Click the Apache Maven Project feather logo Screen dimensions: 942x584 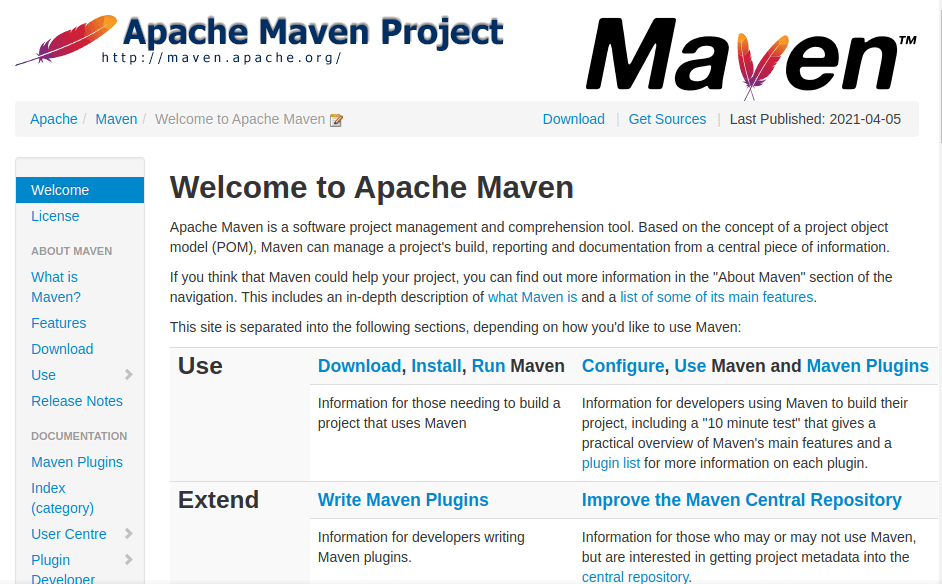pos(260,38)
